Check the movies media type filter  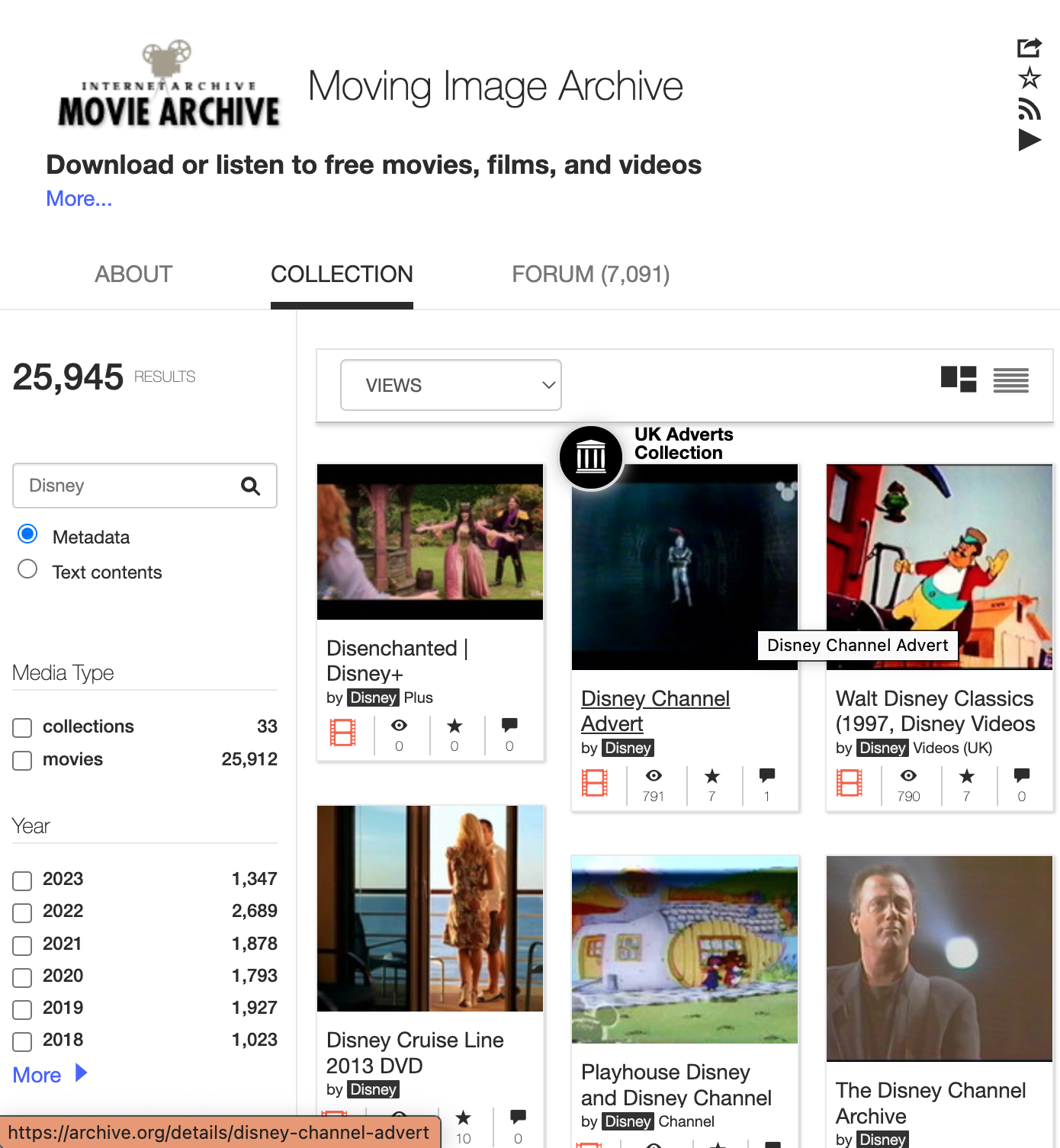coord(23,761)
